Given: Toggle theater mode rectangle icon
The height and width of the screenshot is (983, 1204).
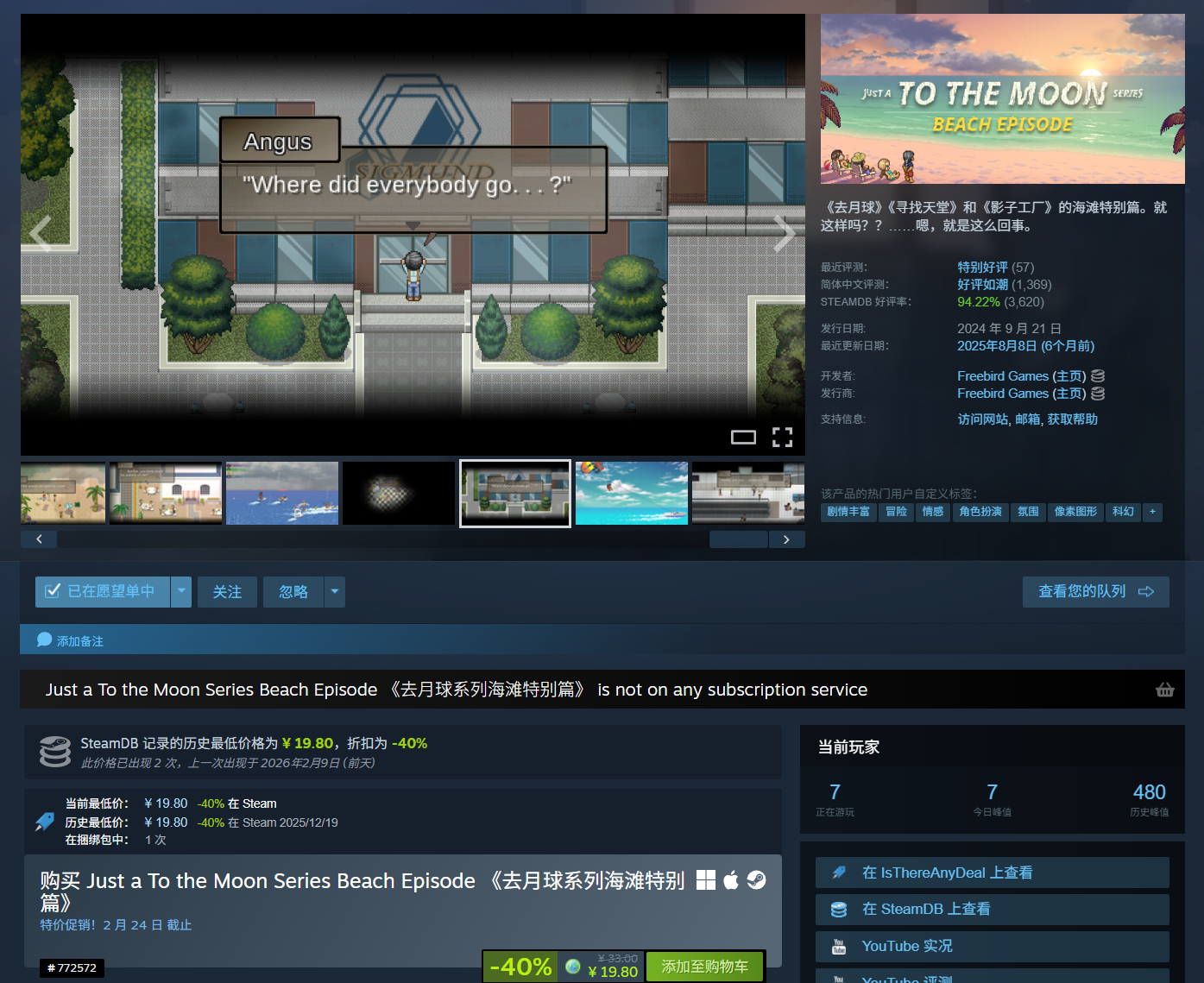Looking at the screenshot, I should pos(743,438).
